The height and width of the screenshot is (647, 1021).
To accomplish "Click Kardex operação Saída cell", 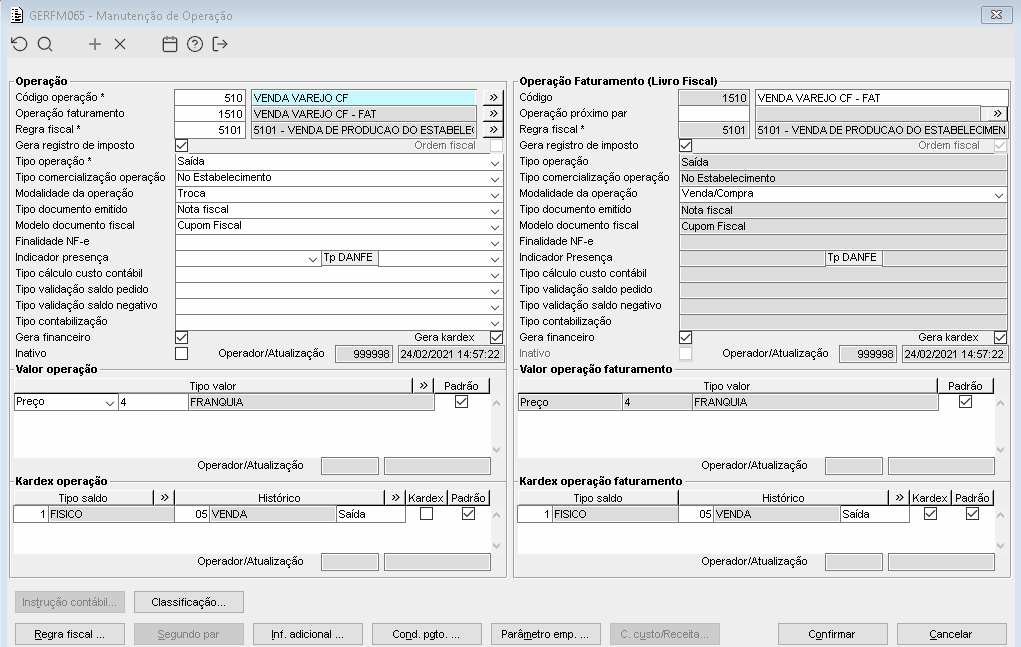I will click(371, 514).
